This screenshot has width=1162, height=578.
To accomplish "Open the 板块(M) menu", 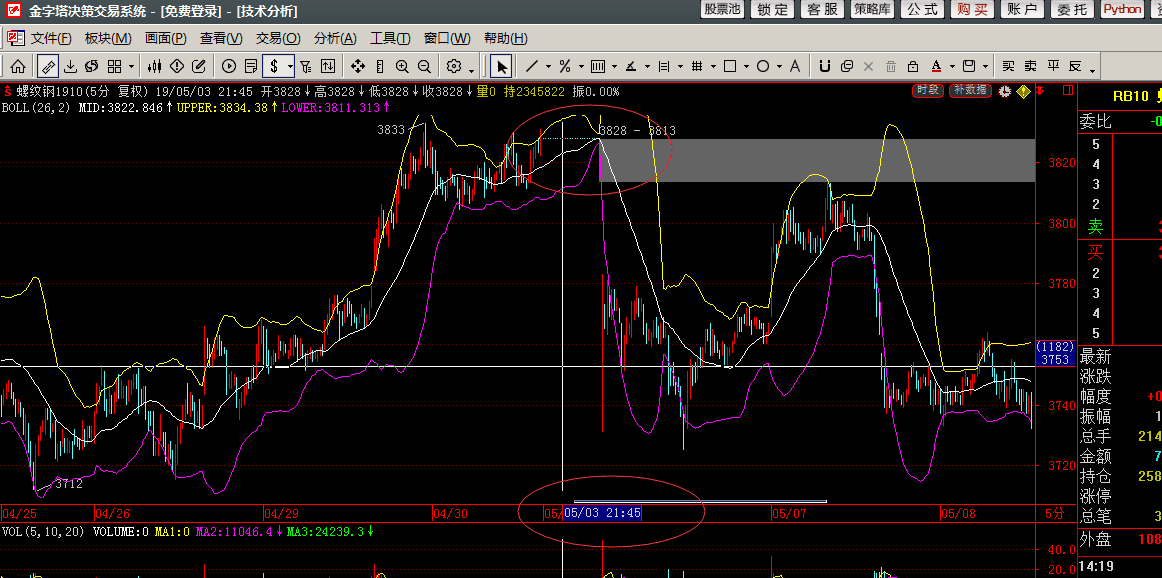I will [108, 39].
